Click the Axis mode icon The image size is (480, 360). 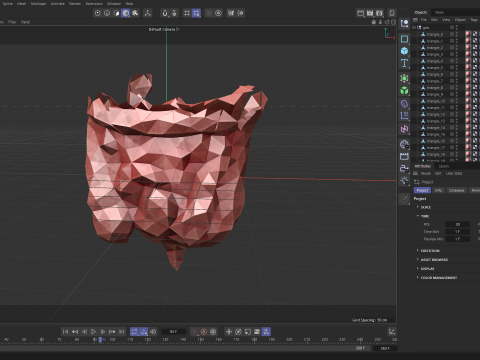tap(147, 13)
